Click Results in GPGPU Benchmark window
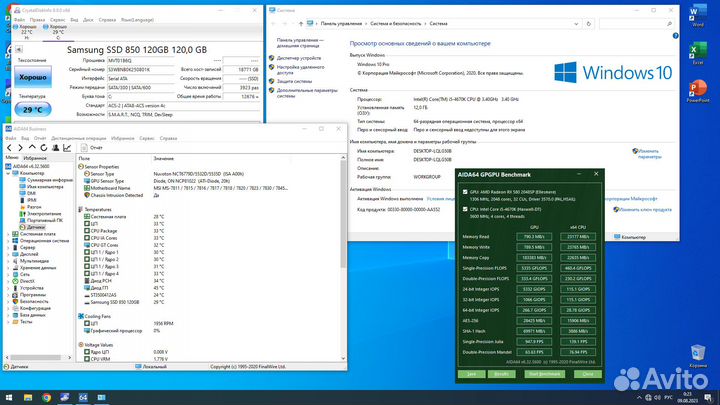The image size is (720, 405). 501,374
